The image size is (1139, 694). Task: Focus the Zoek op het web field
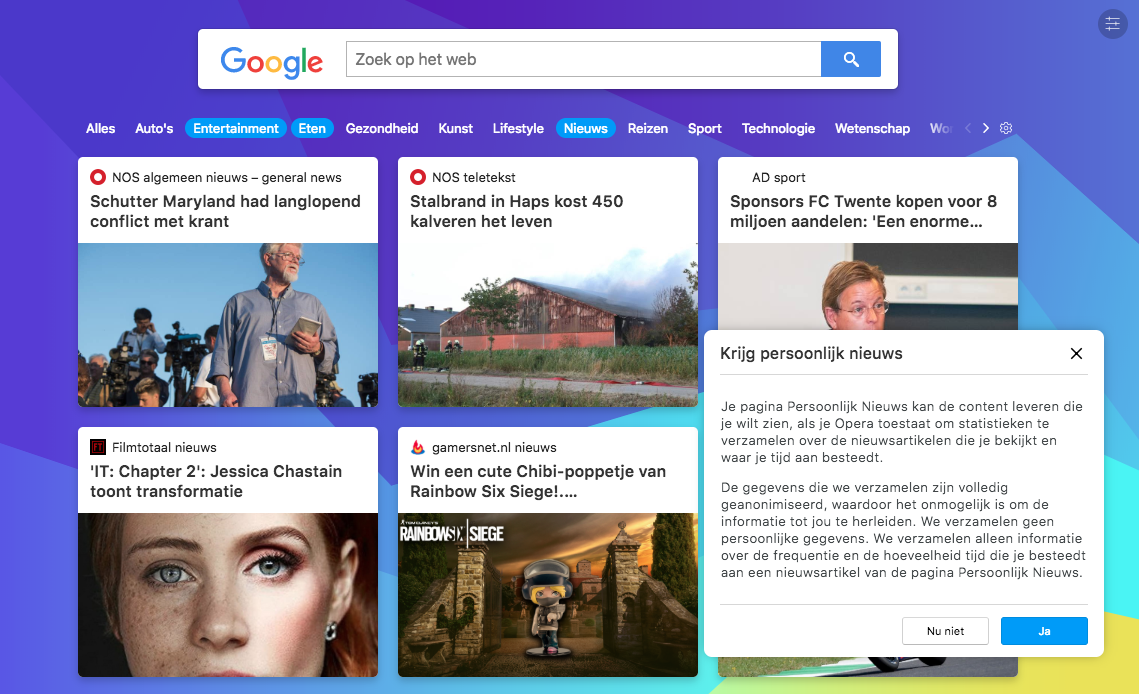(x=583, y=60)
